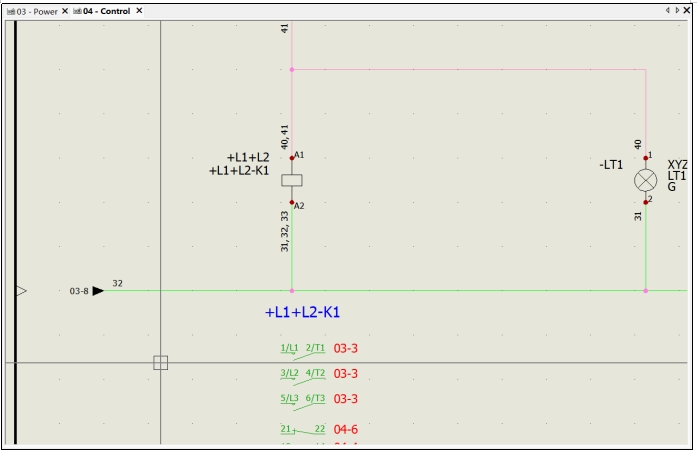
Task: Click lamp terminal 1 connection point
Action: tap(646, 158)
